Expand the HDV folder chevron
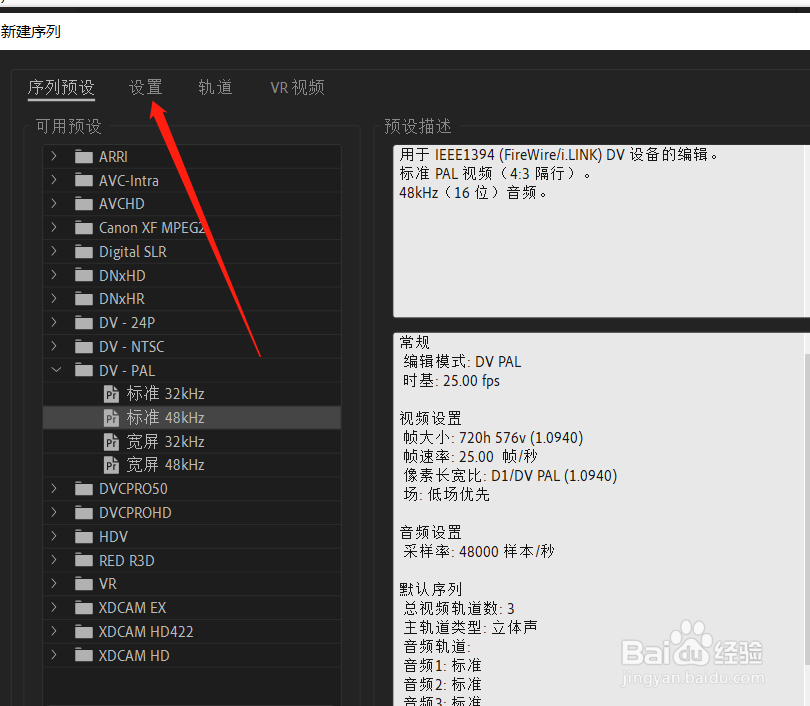 (54, 536)
